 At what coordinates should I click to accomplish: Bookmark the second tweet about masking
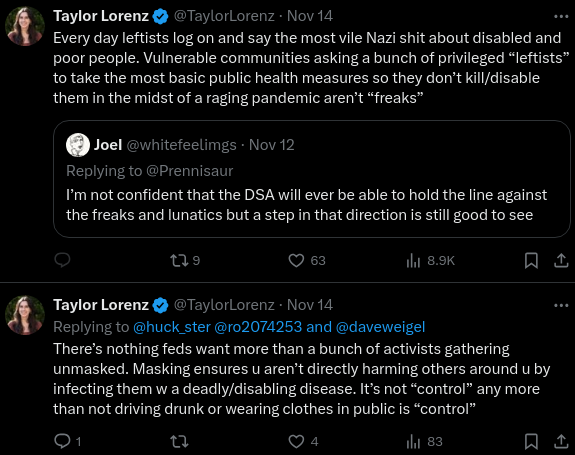coord(531,441)
